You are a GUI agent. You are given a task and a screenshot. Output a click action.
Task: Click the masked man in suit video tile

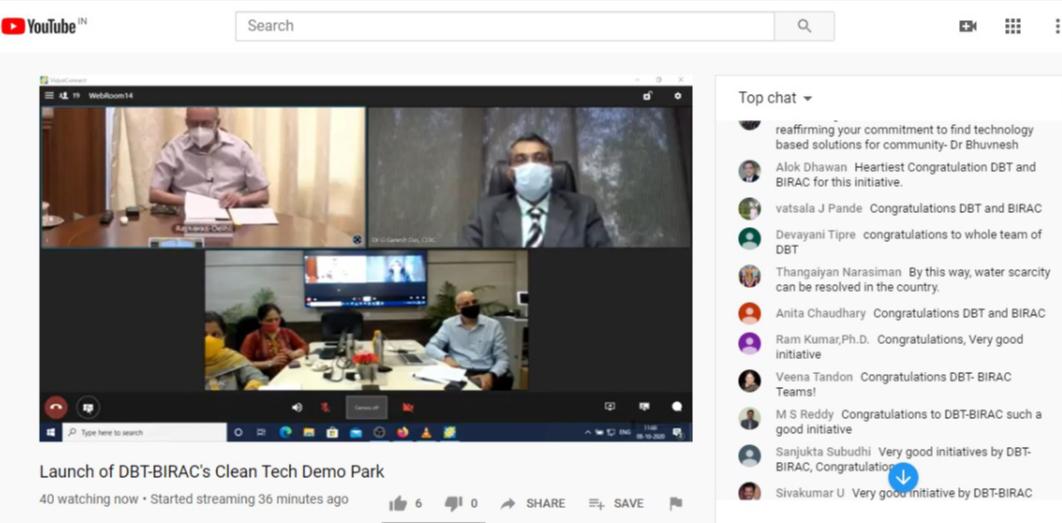pos(530,177)
